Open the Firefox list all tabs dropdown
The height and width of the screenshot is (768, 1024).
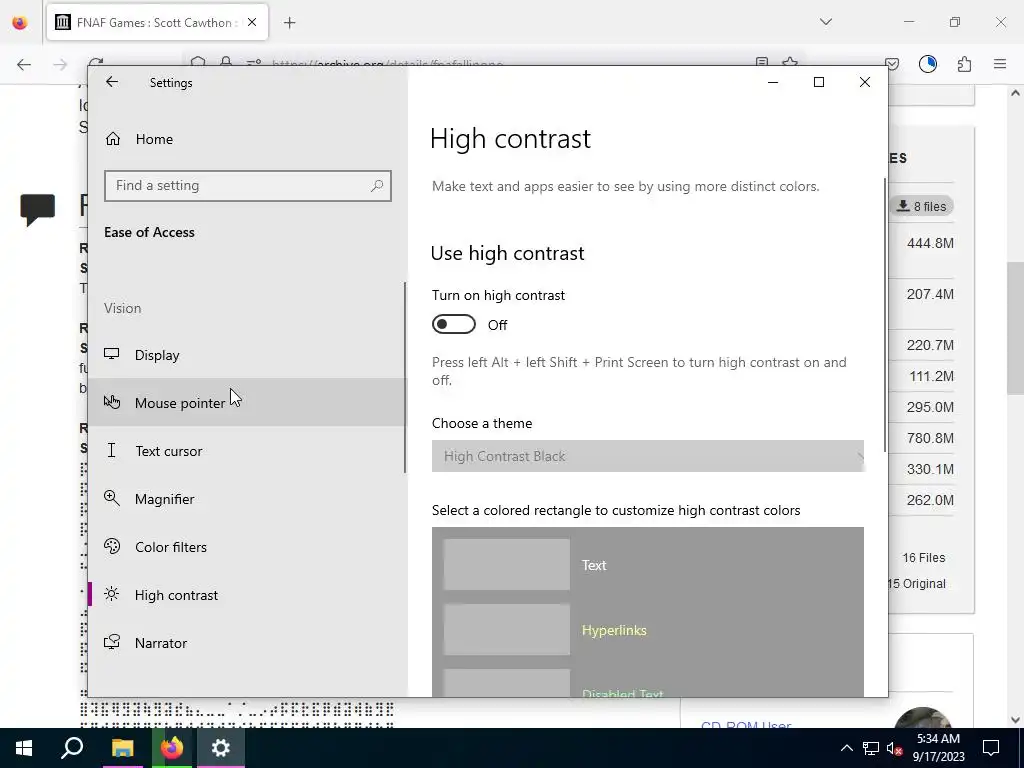(826, 22)
